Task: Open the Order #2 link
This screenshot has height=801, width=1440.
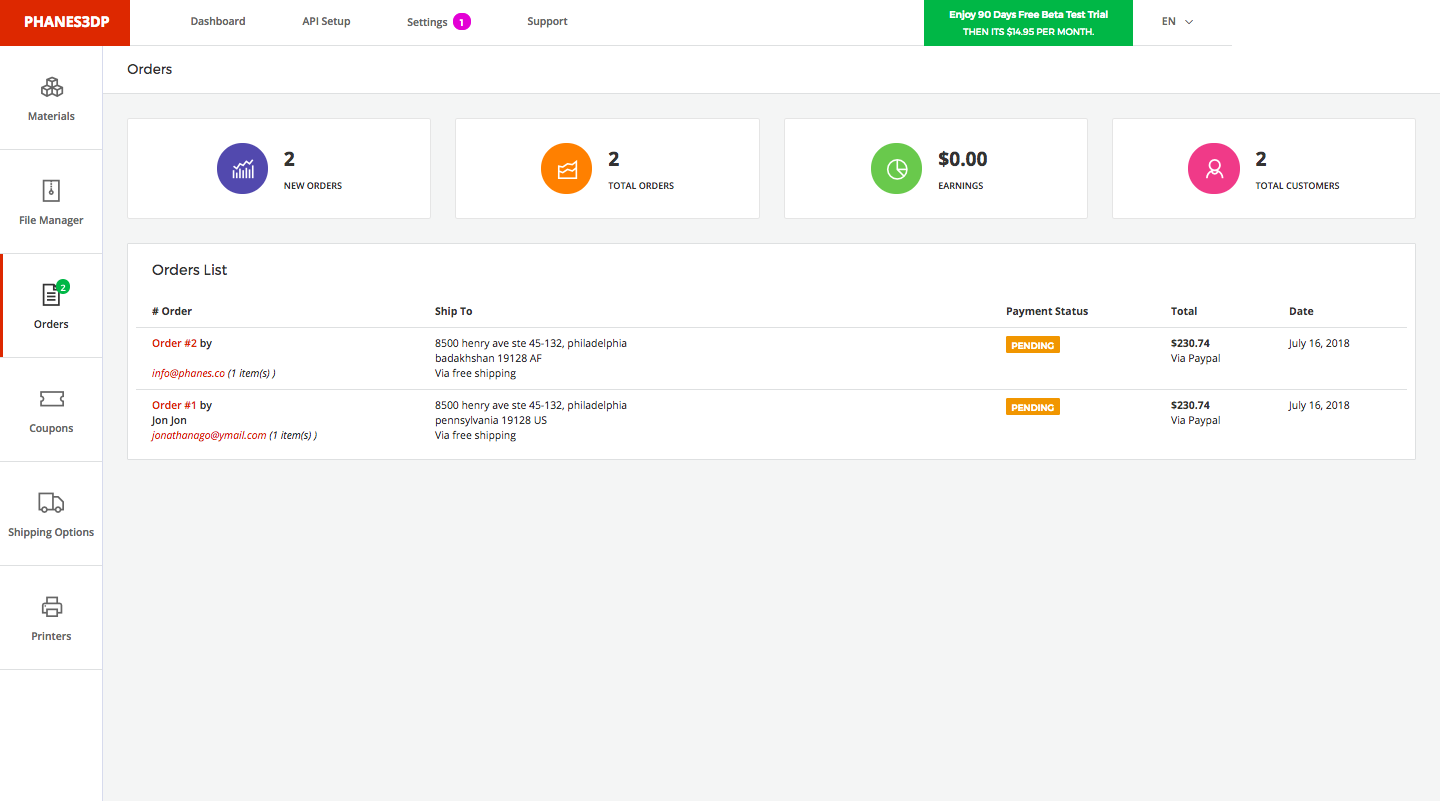Action: coord(174,343)
